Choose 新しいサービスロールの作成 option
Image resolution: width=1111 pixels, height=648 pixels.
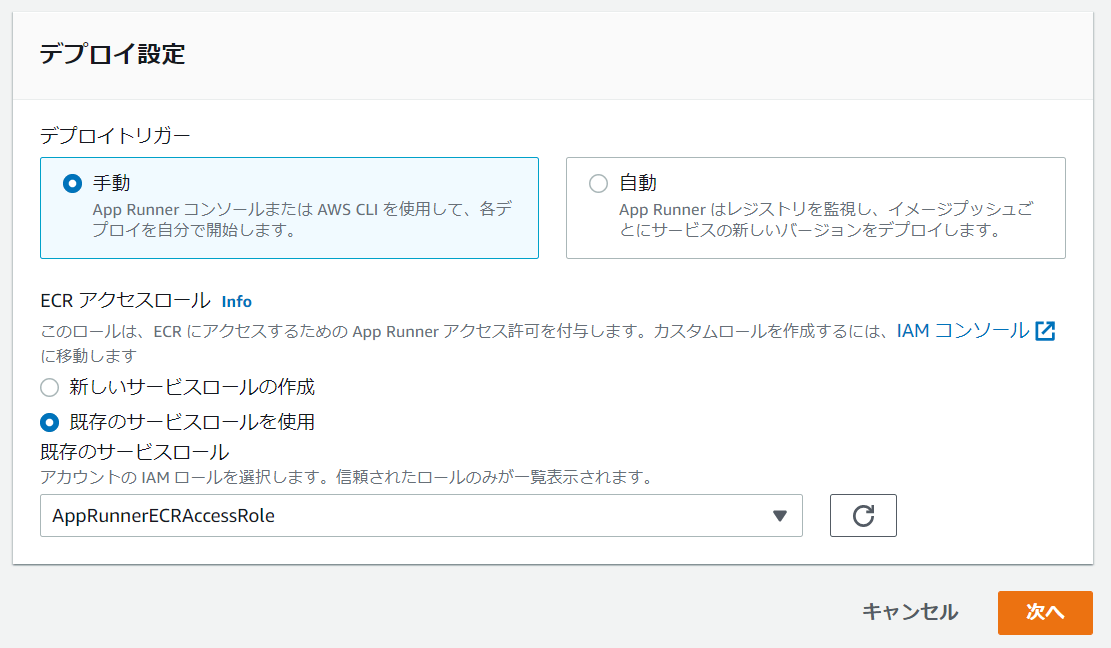tap(50, 387)
